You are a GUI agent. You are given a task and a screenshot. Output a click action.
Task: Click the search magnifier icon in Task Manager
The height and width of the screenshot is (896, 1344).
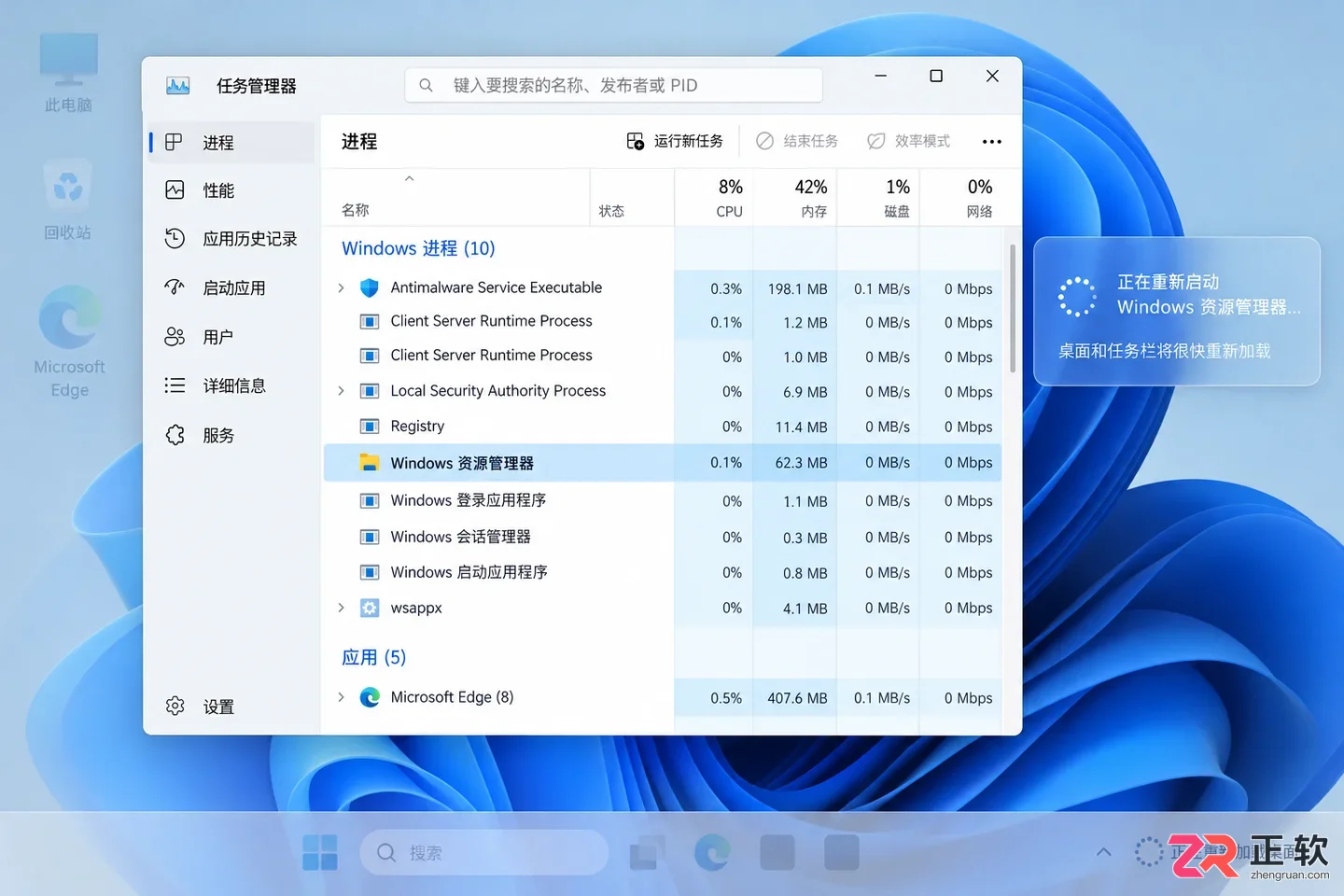(426, 85)
